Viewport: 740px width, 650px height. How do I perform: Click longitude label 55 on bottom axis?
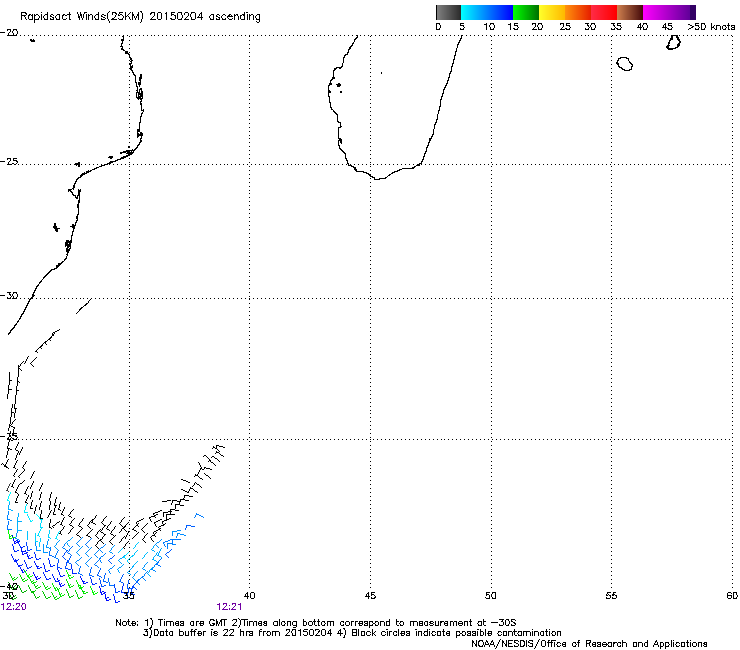coord(611,595)
